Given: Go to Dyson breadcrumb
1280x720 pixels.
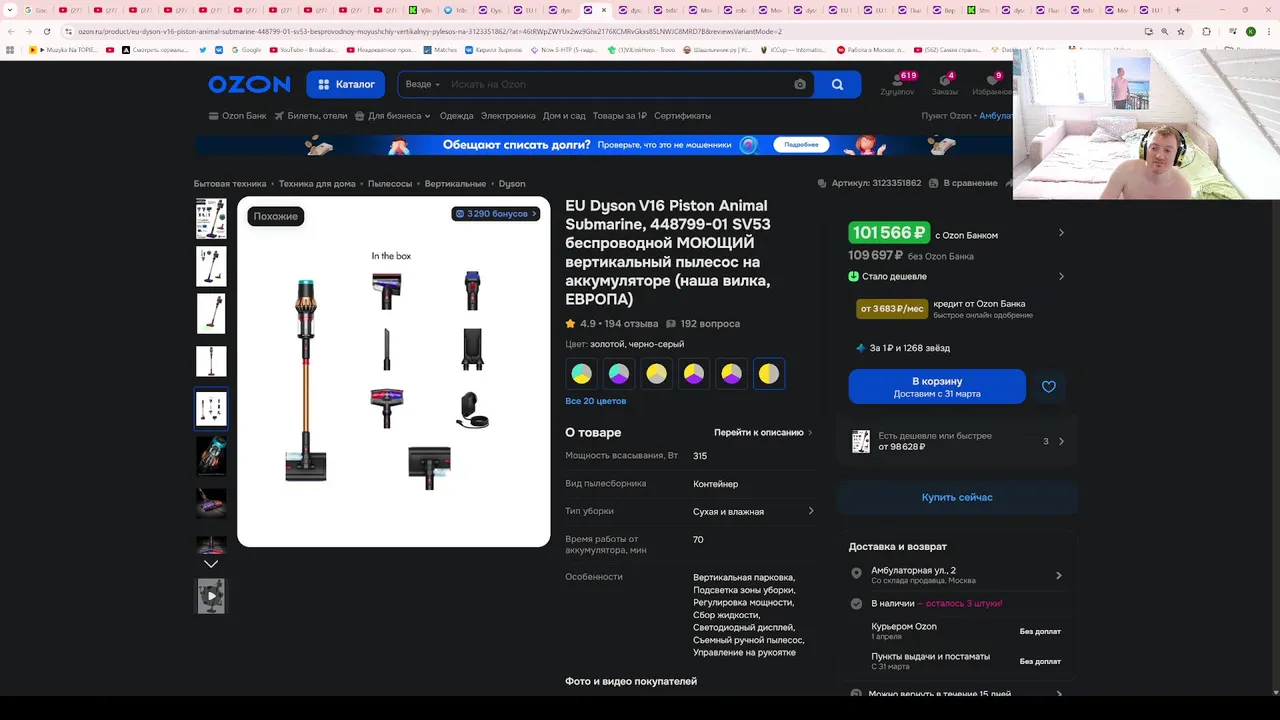Looking at the screenshot, I should click(512, 184).
